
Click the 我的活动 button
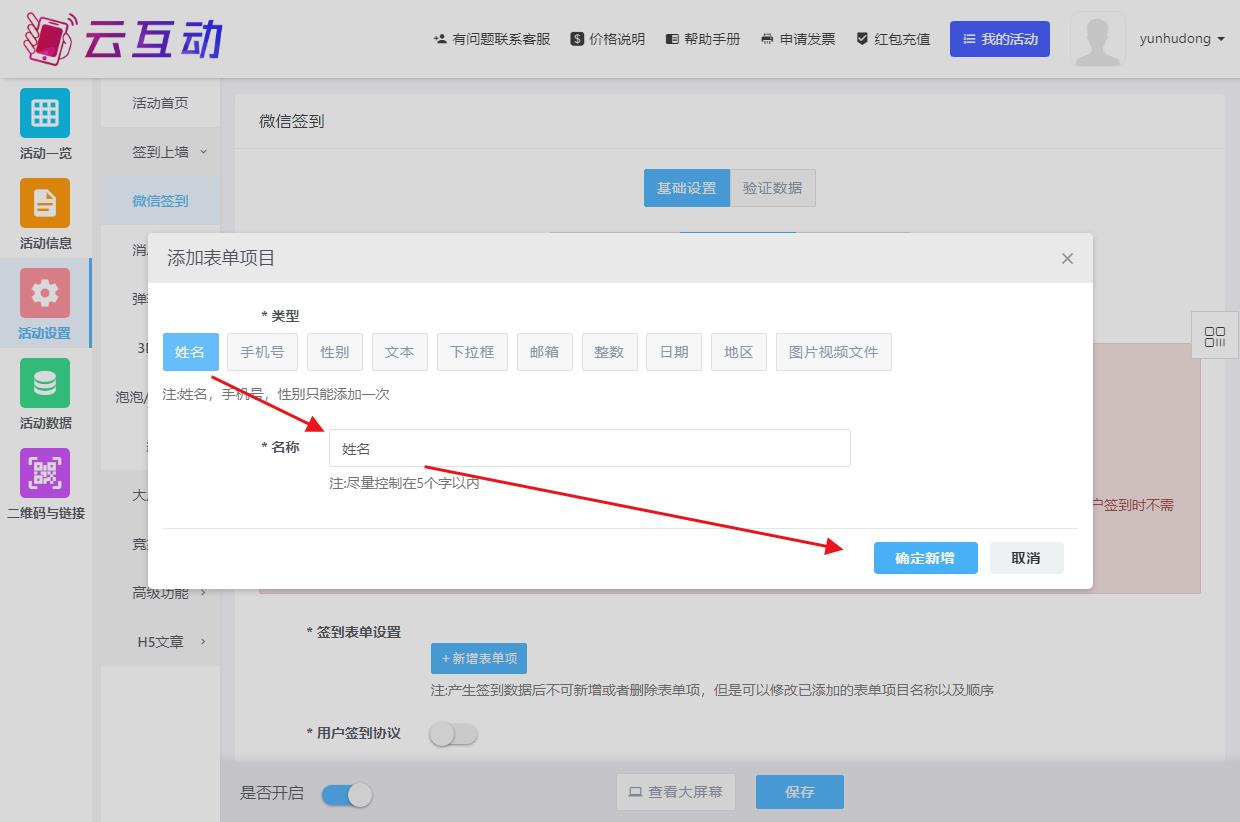coord(1000,39)
